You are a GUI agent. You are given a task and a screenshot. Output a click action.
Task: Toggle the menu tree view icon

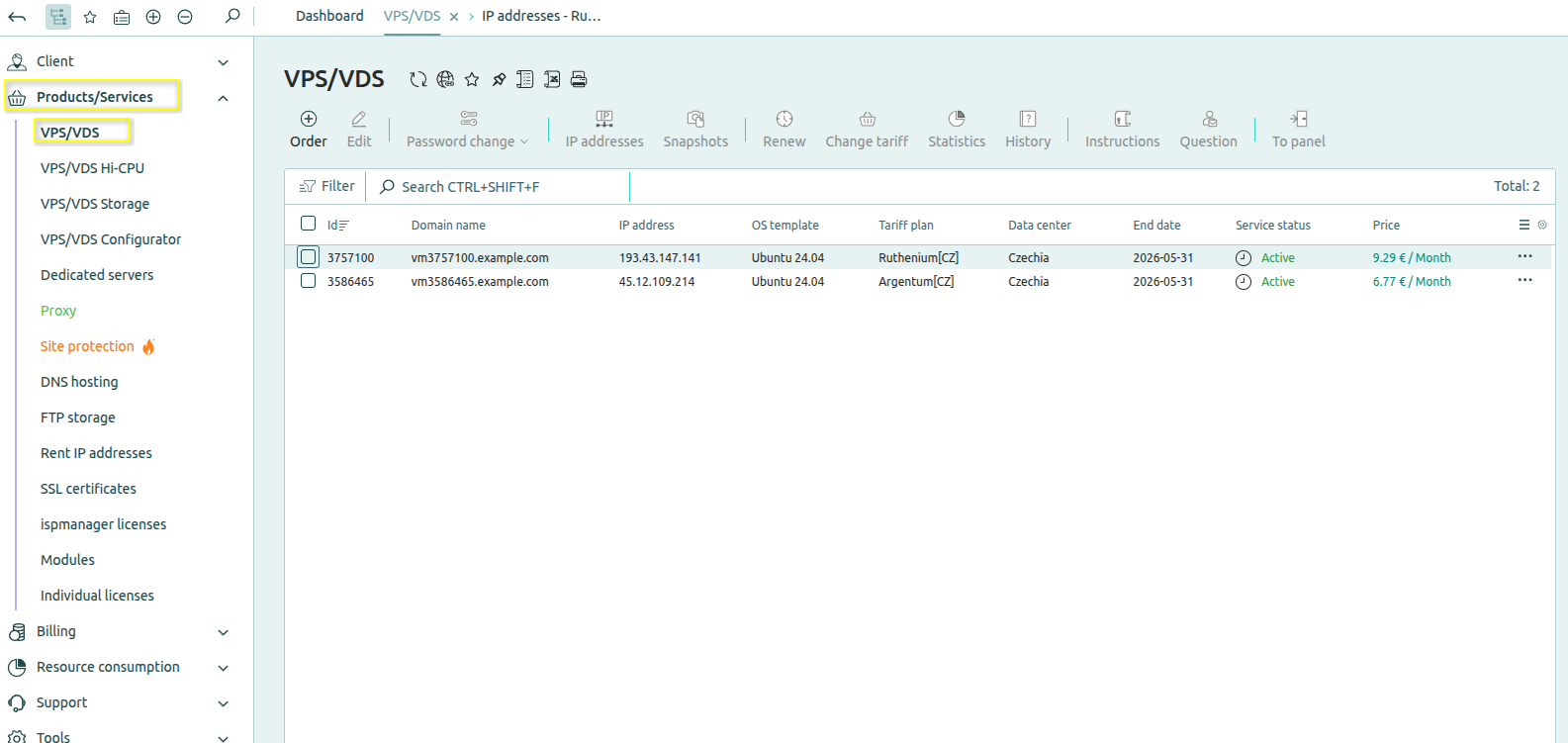[x=58, y=17]
